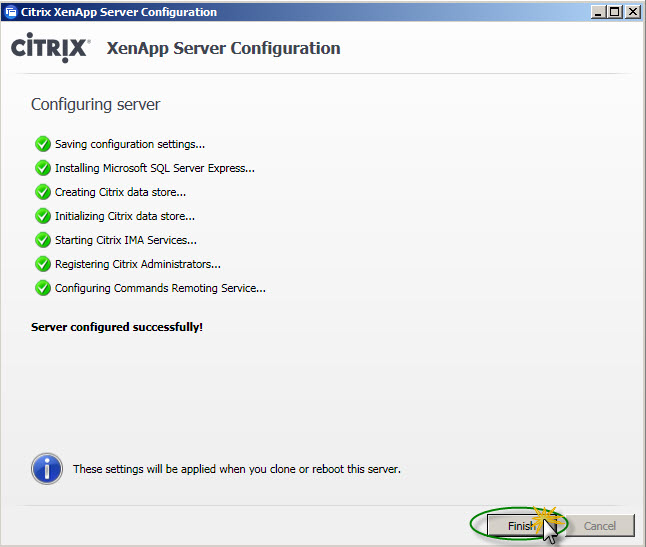Click the 'Server configured successfully!' message
Image resolution: width=646 pixels, height=547 pixels.
click(117, 327)
